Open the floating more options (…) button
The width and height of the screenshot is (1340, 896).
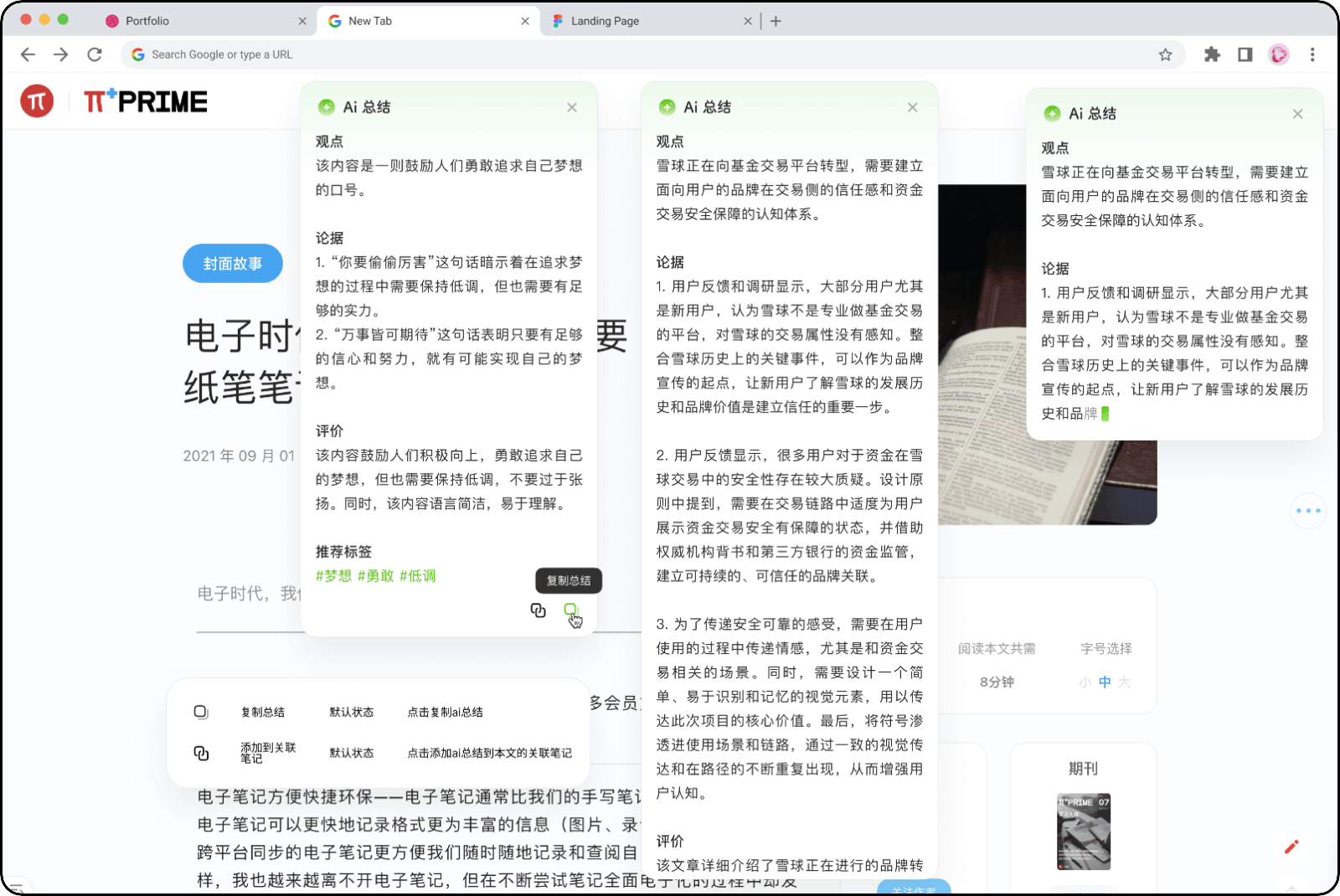(1307, 512)
